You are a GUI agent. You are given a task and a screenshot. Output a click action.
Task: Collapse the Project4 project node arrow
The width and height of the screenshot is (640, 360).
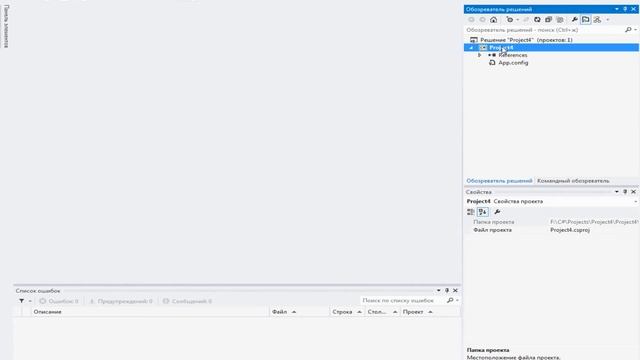click(x=471, y=48)
